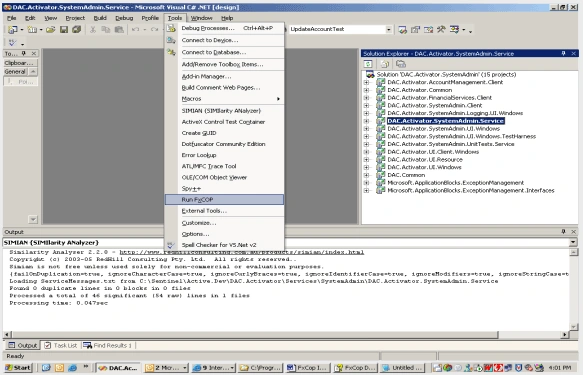
Task: Click the Cut scissors icon
Action: pos(93,29)
